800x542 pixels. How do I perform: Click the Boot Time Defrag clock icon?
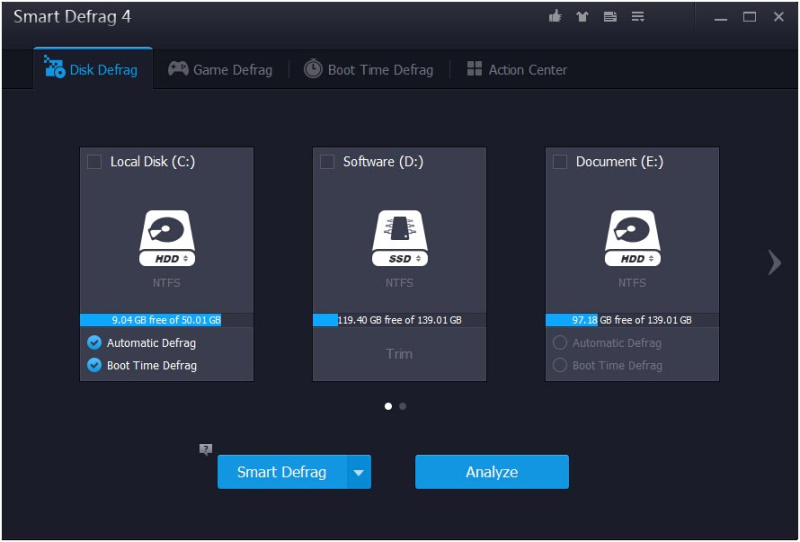pos(313,68)
